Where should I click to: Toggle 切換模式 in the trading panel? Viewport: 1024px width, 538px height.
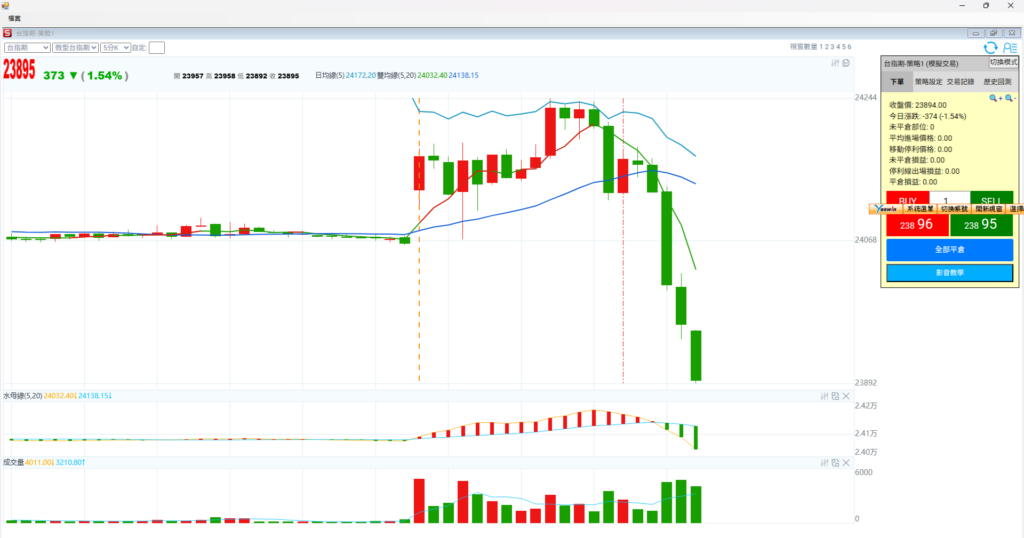tap(1003, 62)
